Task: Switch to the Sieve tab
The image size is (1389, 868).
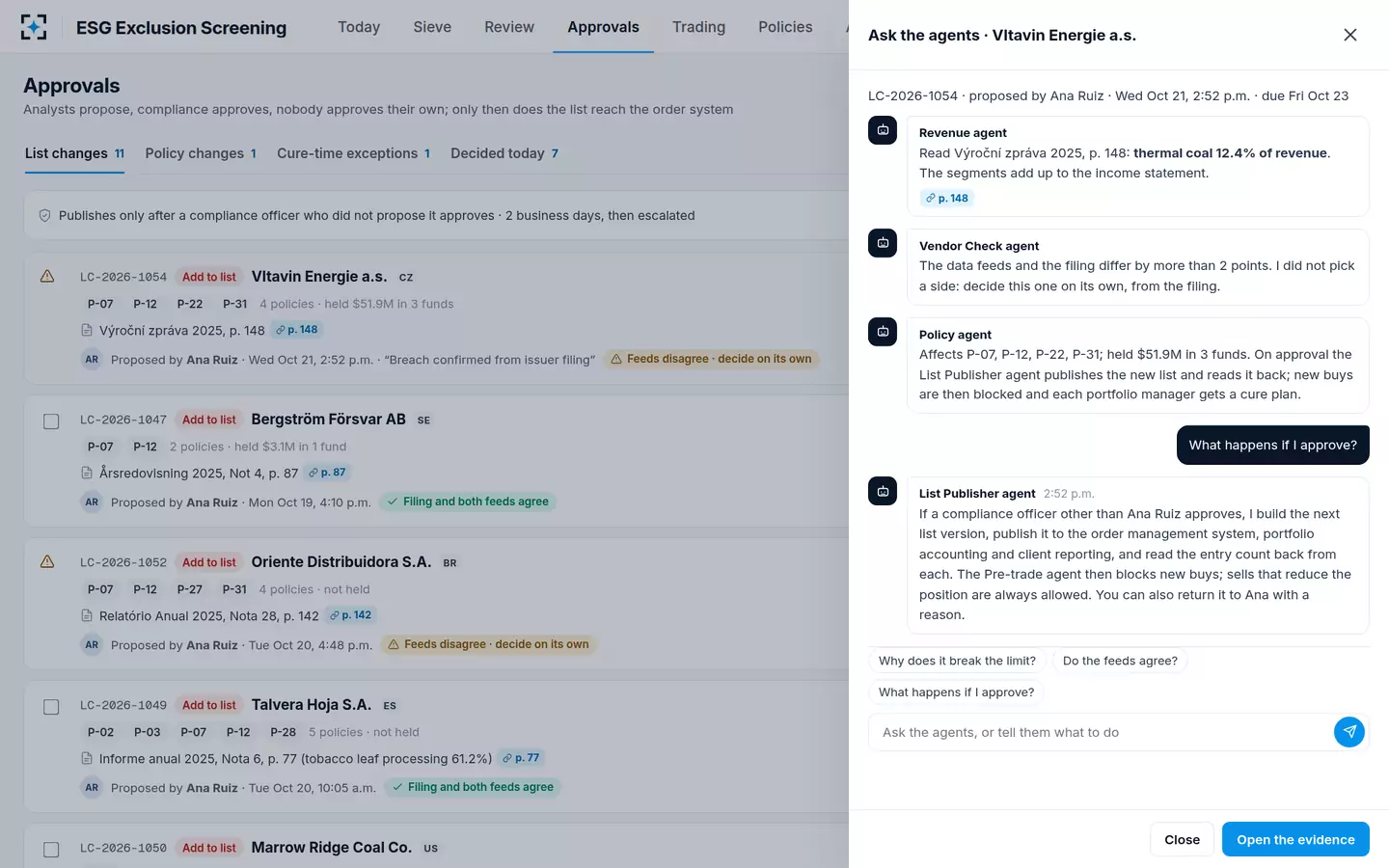Action: click(x=432, y=27)
